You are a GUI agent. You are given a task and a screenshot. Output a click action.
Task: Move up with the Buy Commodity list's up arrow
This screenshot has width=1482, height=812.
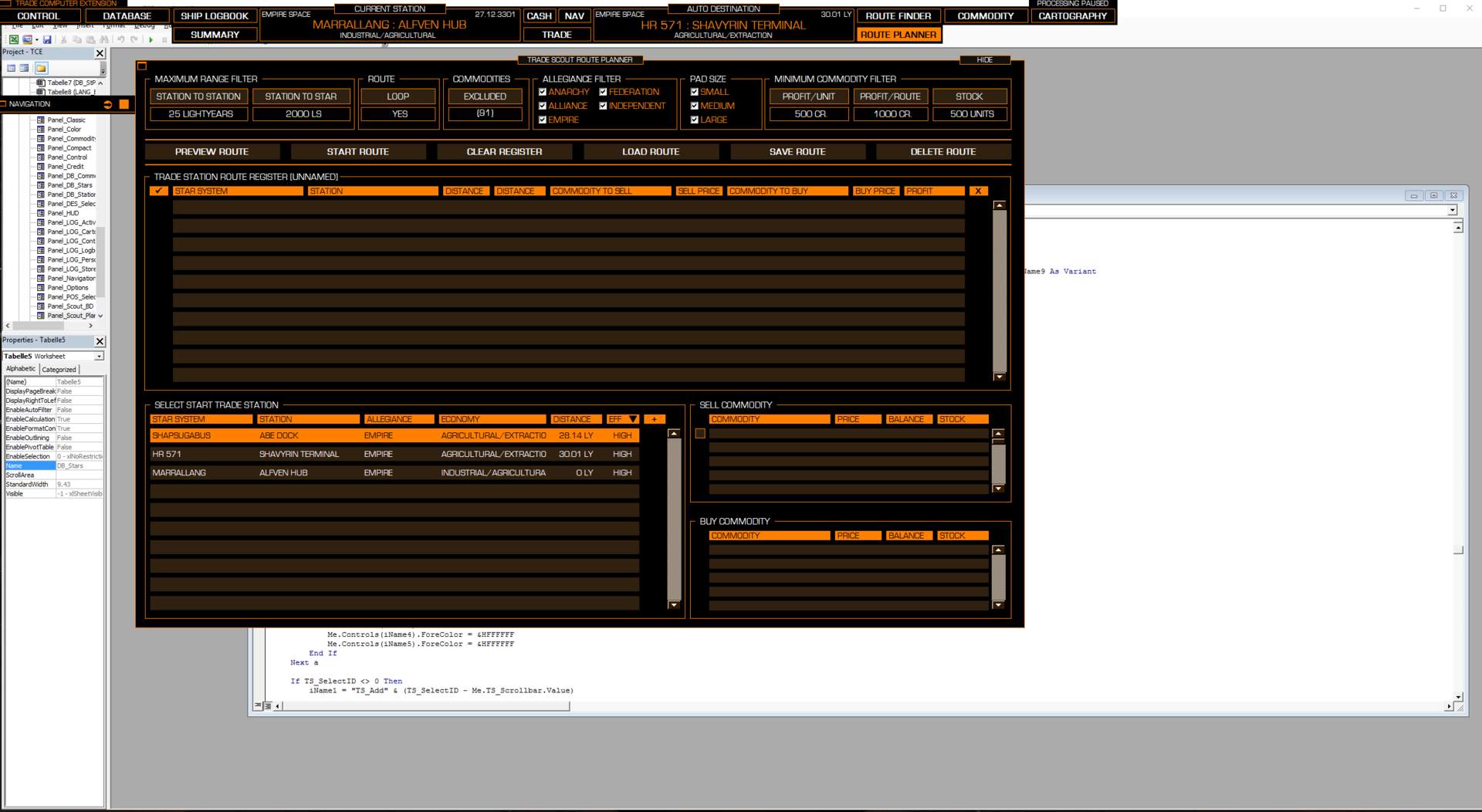[x=998, y=550]
